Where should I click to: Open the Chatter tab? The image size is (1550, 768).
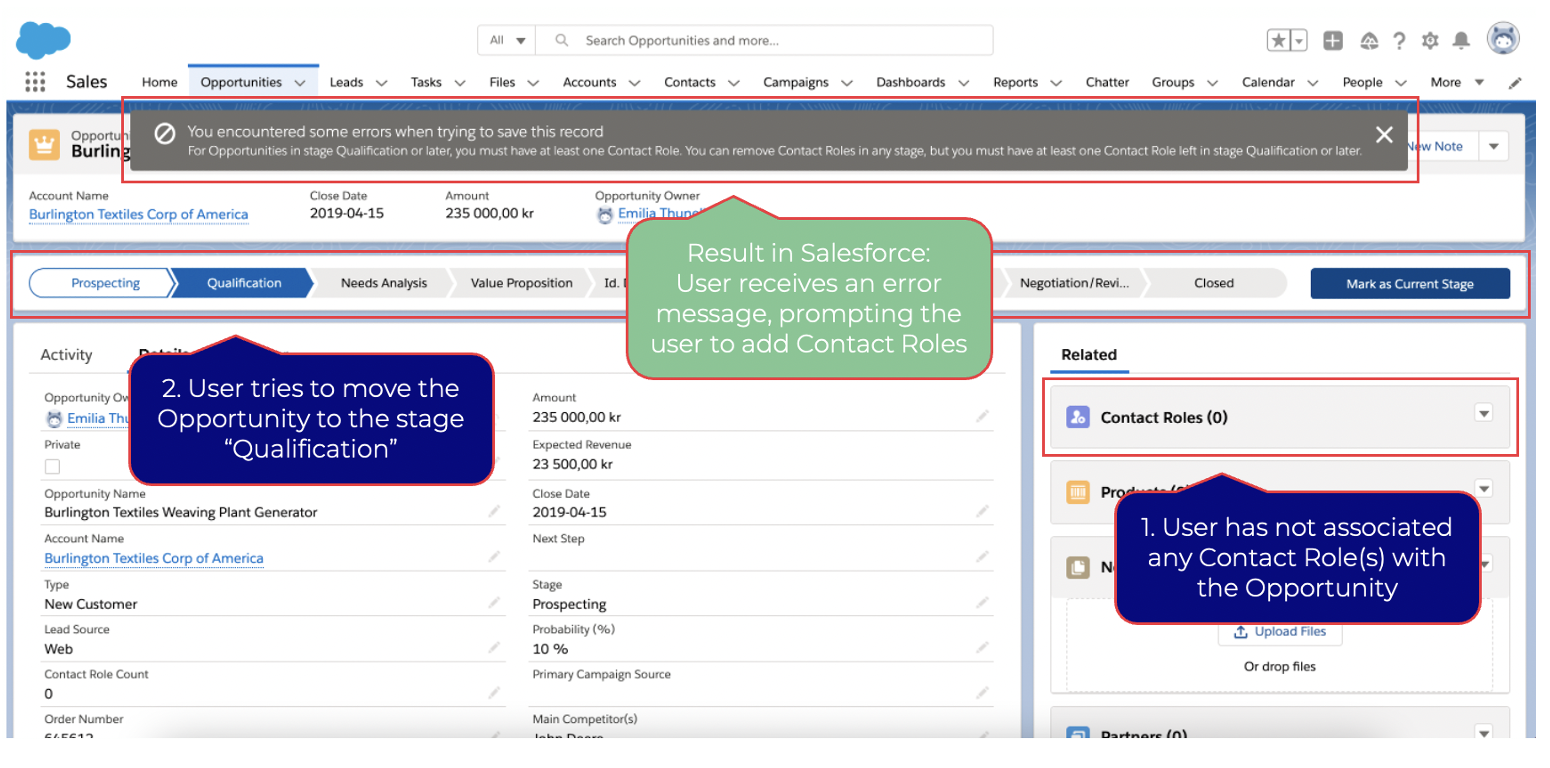pyautogui.click(x=1107, y=82)
